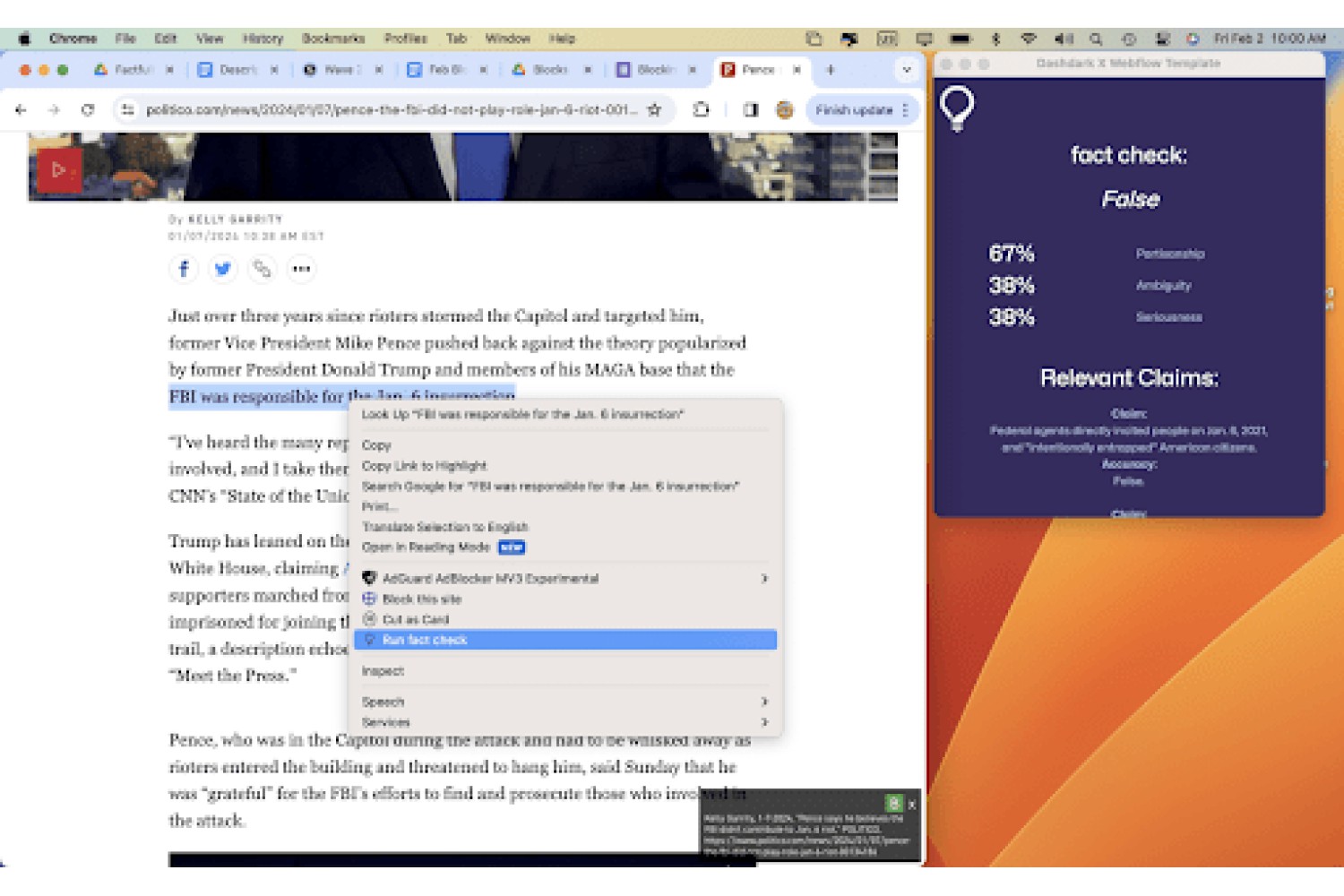This screenshot has height=896, width=1344.
Task: Bookmark this page with the star icon
Action: [655, 109]
